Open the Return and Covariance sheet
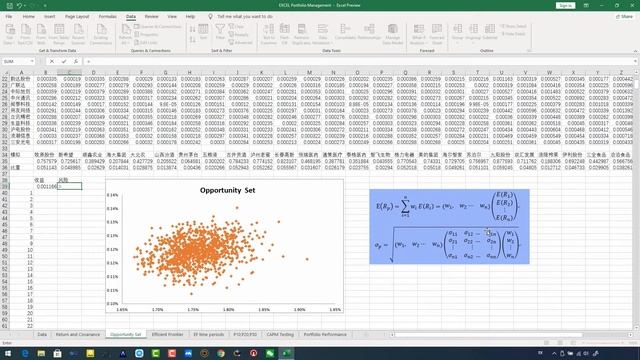The image size is (640, 360). point(78,334)
